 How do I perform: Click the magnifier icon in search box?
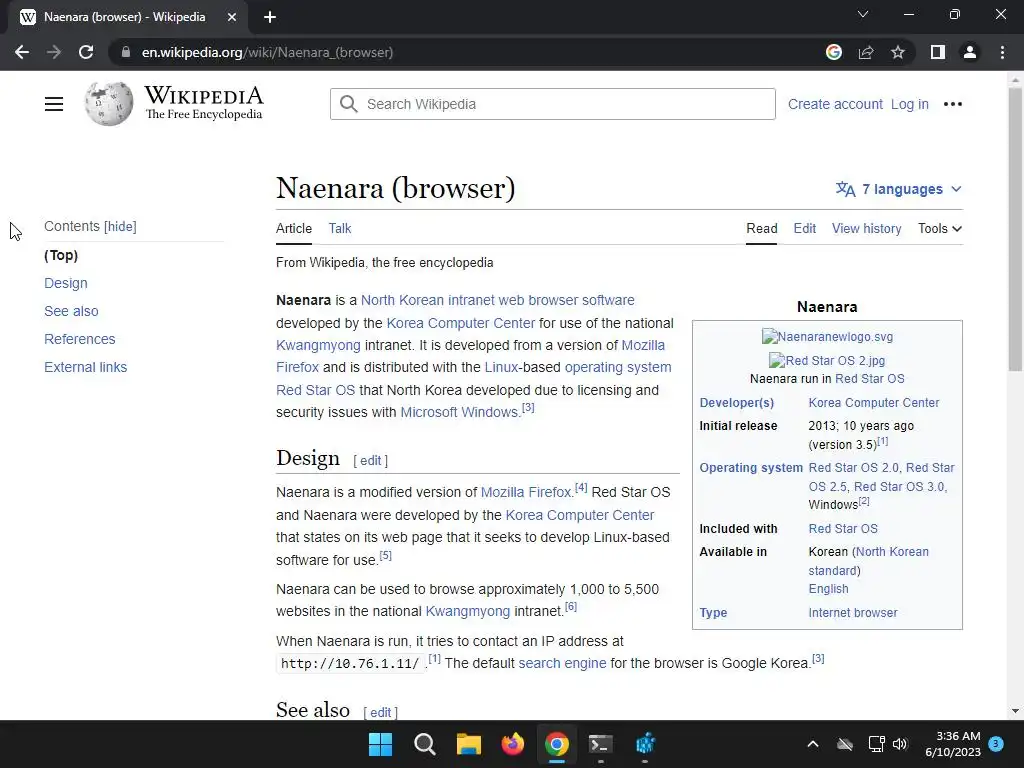pyautogui.click(x=349, y=104)
